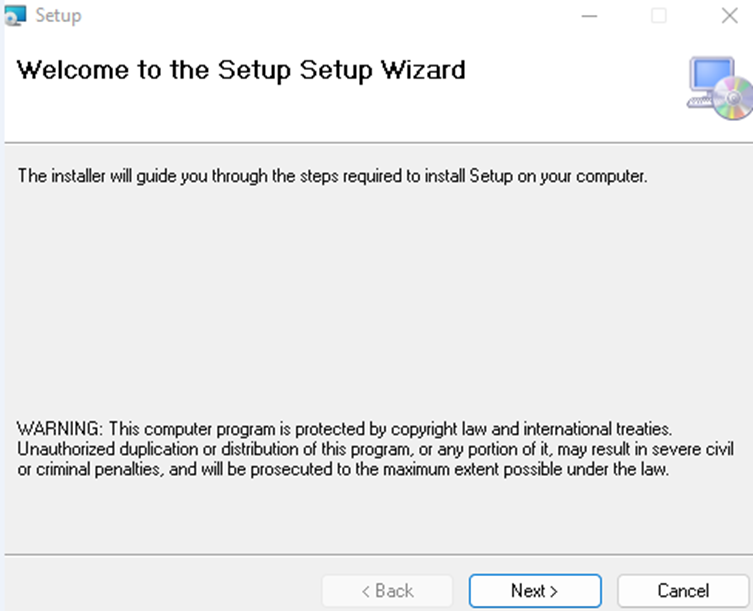Screen dimensions: 753x611
Task: Click the disabled Back button
Action: [x=387, y=591]
